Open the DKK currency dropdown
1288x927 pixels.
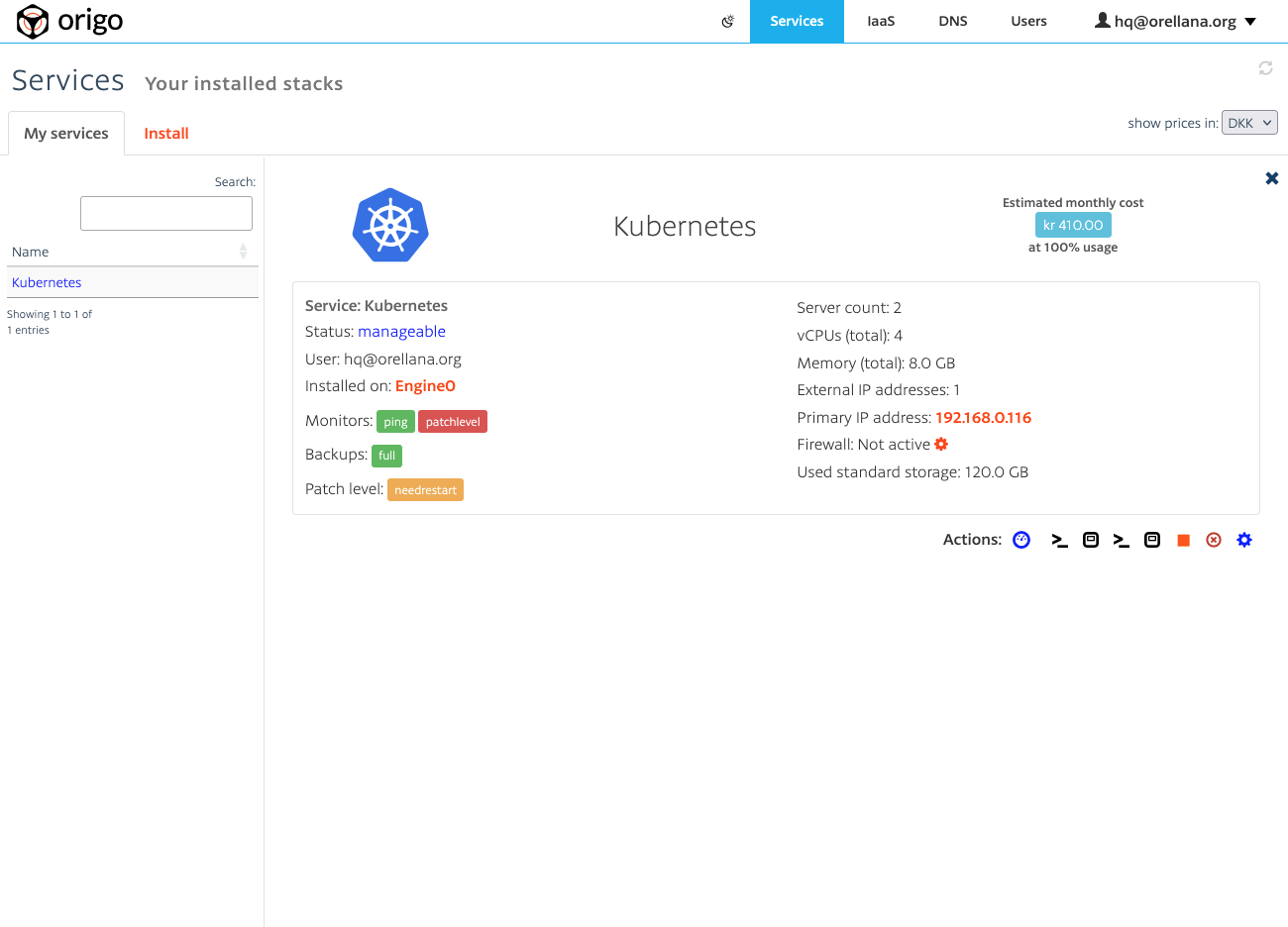pos(1249,123)
